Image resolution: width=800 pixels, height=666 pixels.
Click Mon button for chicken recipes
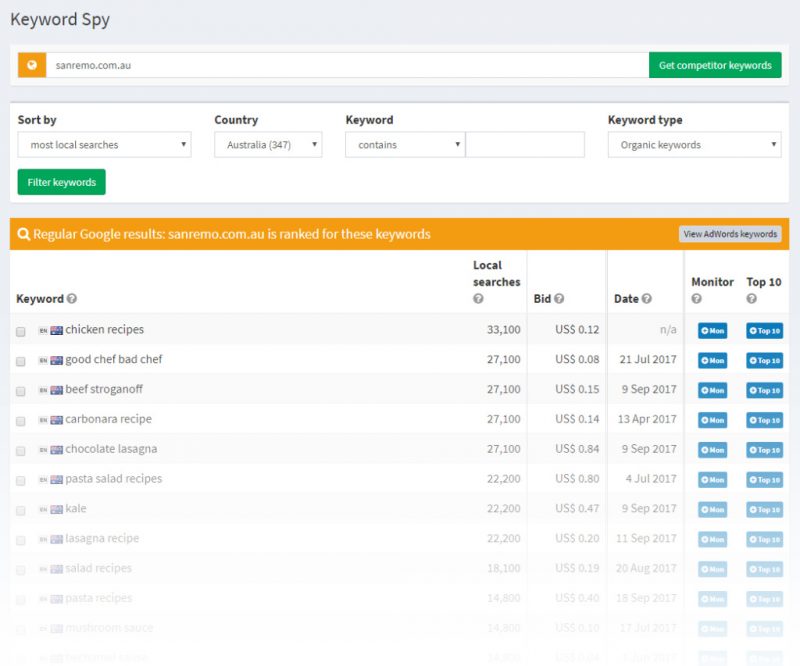(712, 331)
